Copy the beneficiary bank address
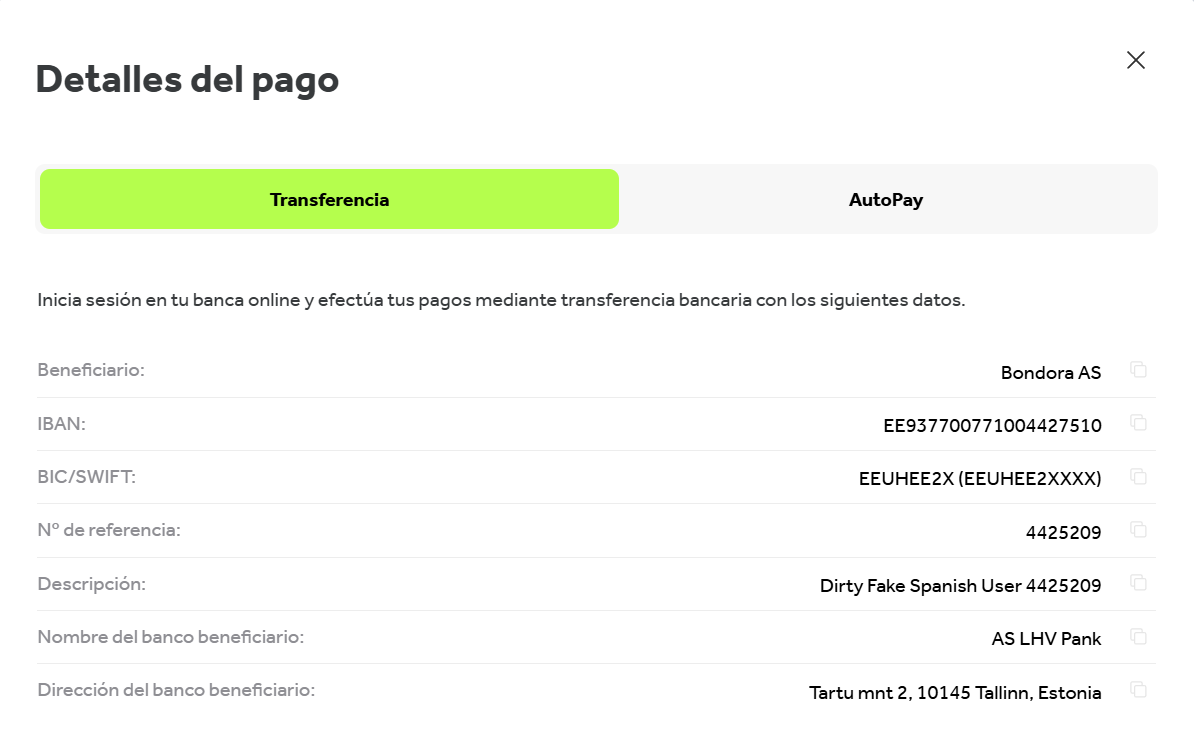 (x=1138, y=690)
